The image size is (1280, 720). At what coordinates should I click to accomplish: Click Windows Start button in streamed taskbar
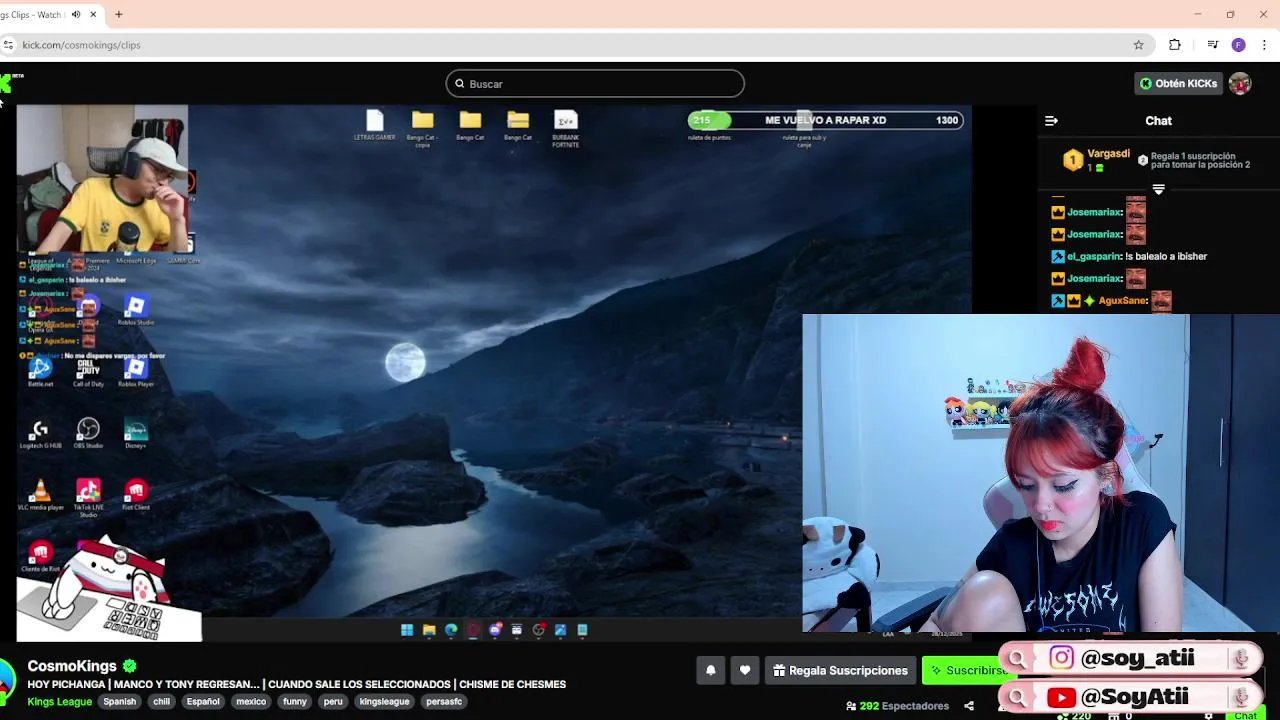[407, 630]
